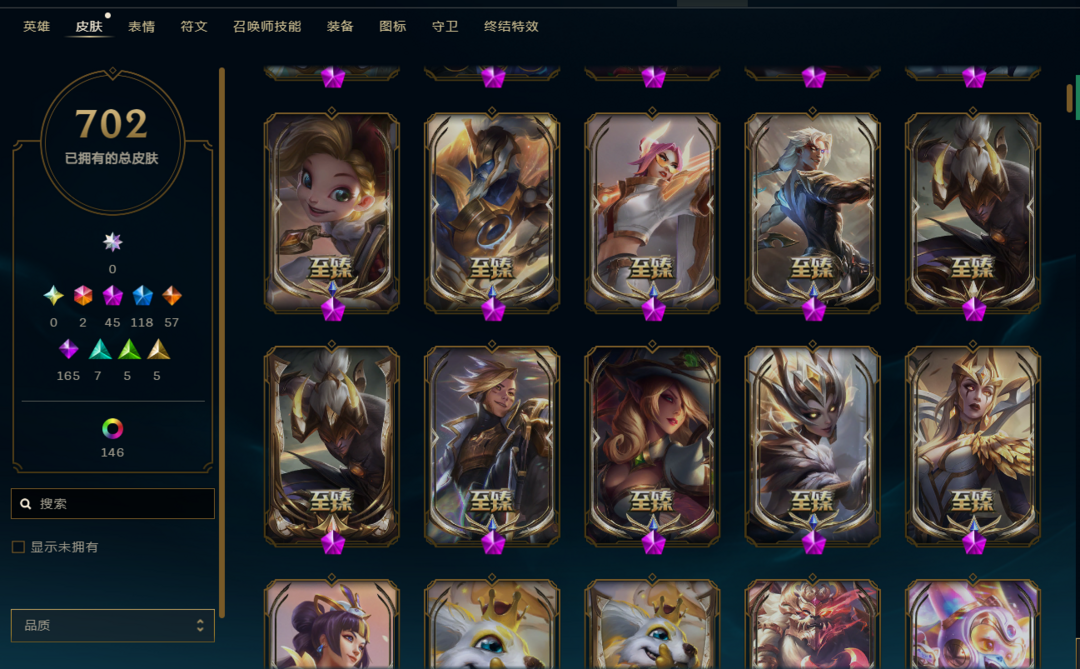Image resolution: width=1080 pixels, height=669 pixels.
Task: Open the pink-haired prestige skin card
Action: [x=652, y=213]
